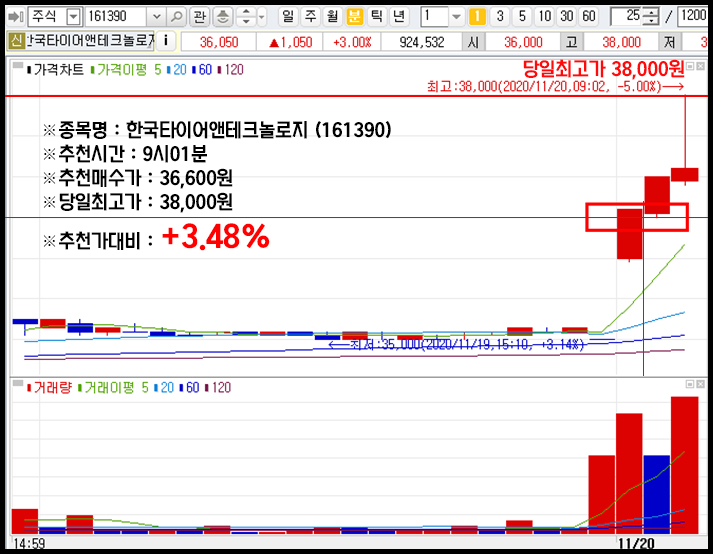
Task: Select the 1-minute interval button
Action: click(477, 17)
